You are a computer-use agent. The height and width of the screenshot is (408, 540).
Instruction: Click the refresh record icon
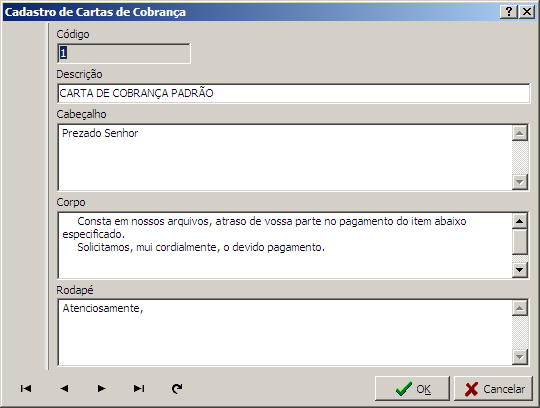pos(177,388)
